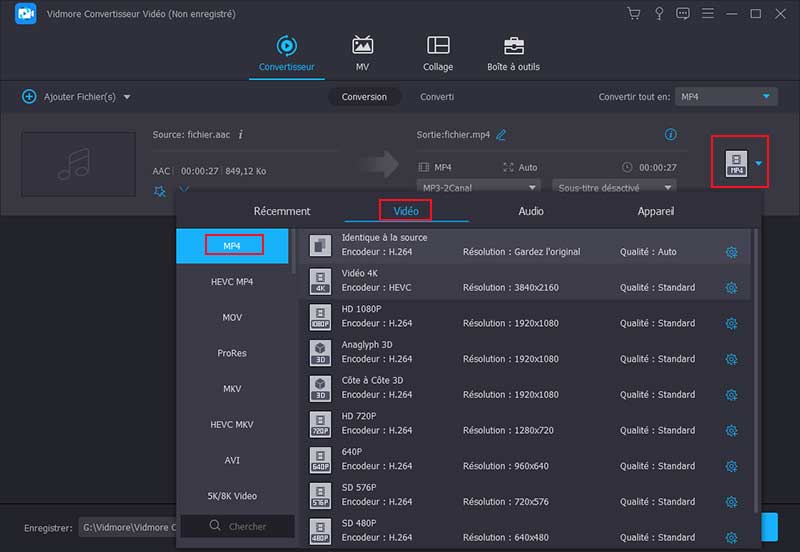800x552 pixels.
Task: Choose Anaglyph 3D preset
Action: pyautogui.click(x=524, y=353)
